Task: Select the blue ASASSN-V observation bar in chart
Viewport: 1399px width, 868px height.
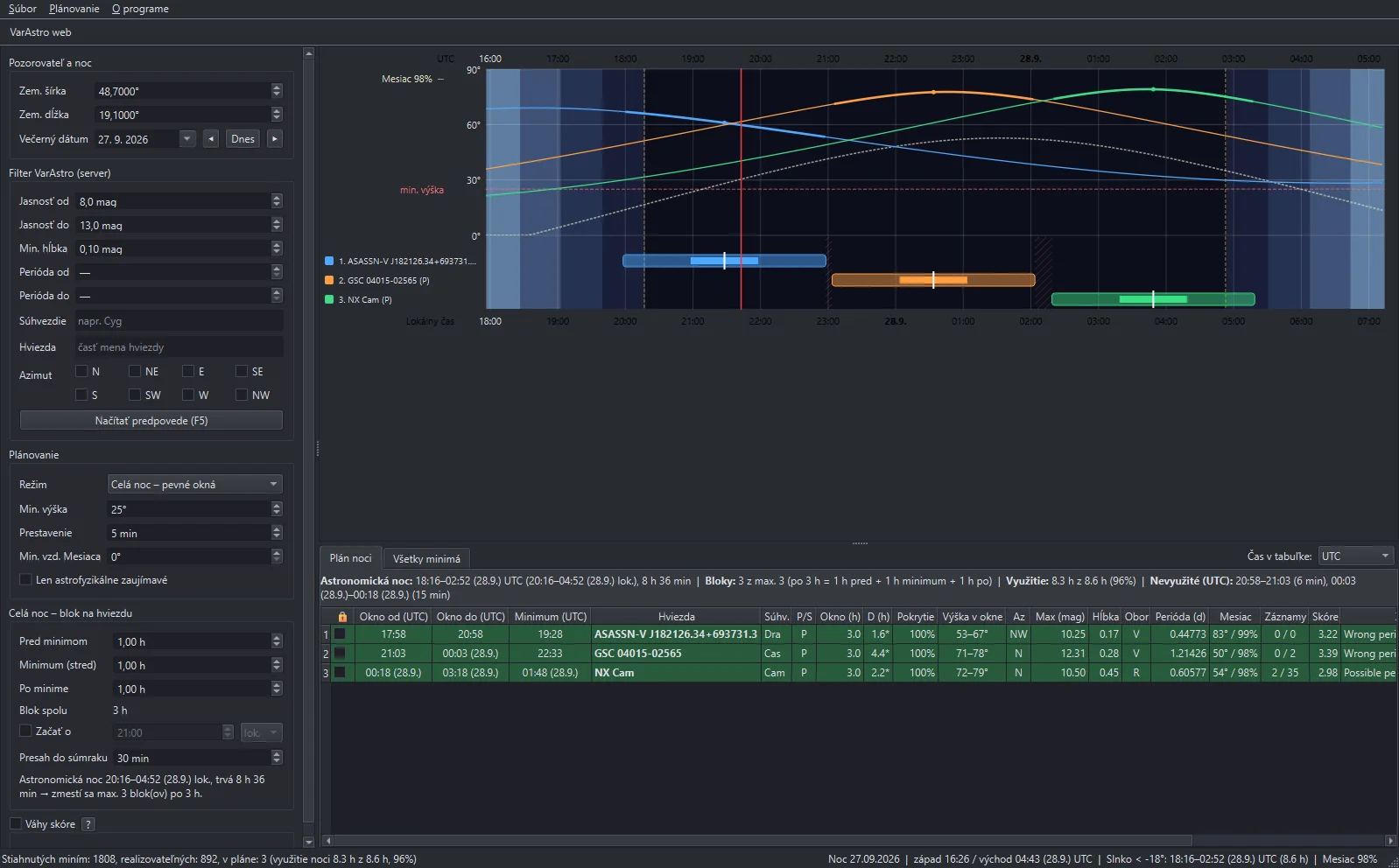Action: click(x=724, y=261)
